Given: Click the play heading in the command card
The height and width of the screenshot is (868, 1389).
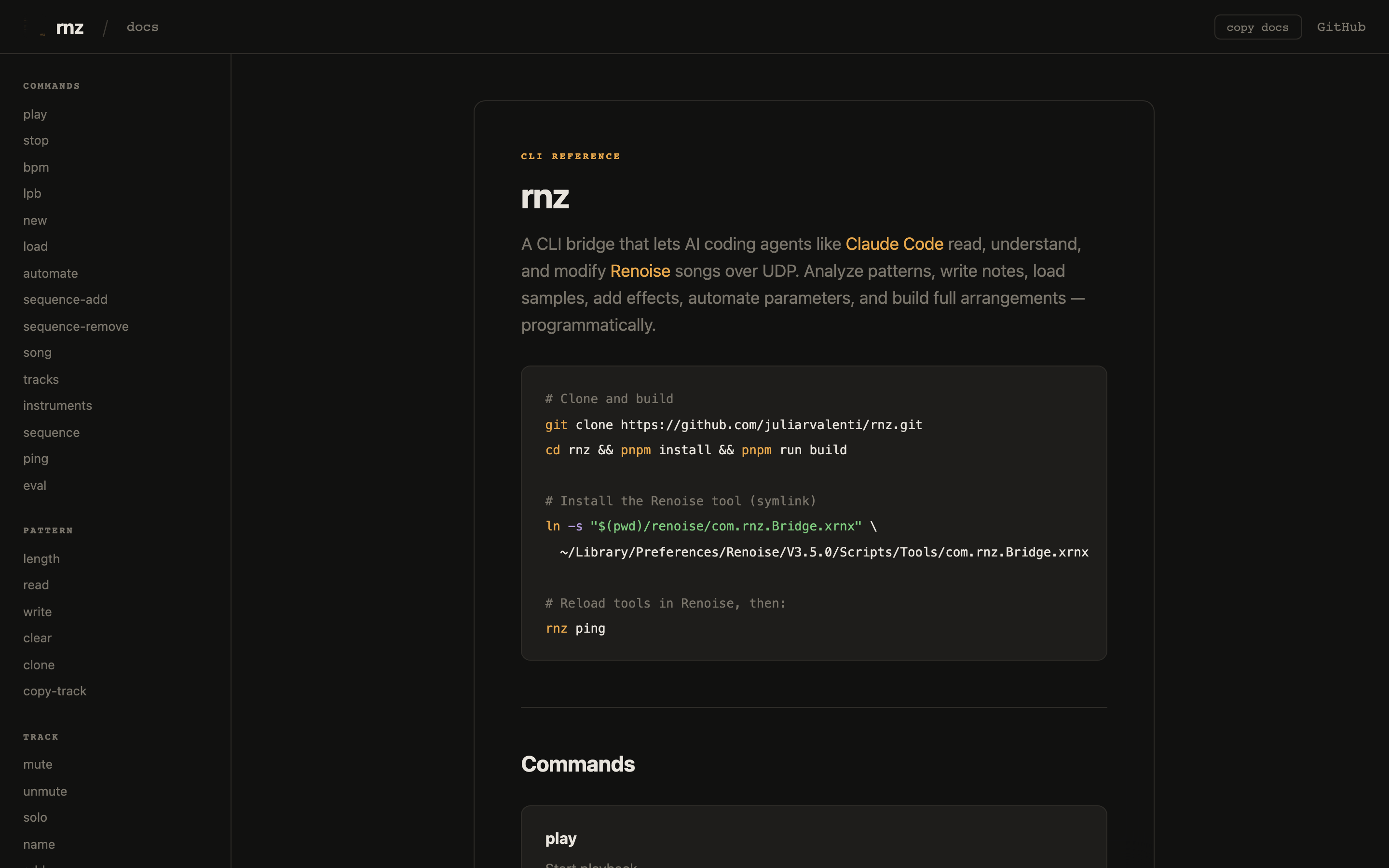Looking at the screenshot, I should (561, 839).
